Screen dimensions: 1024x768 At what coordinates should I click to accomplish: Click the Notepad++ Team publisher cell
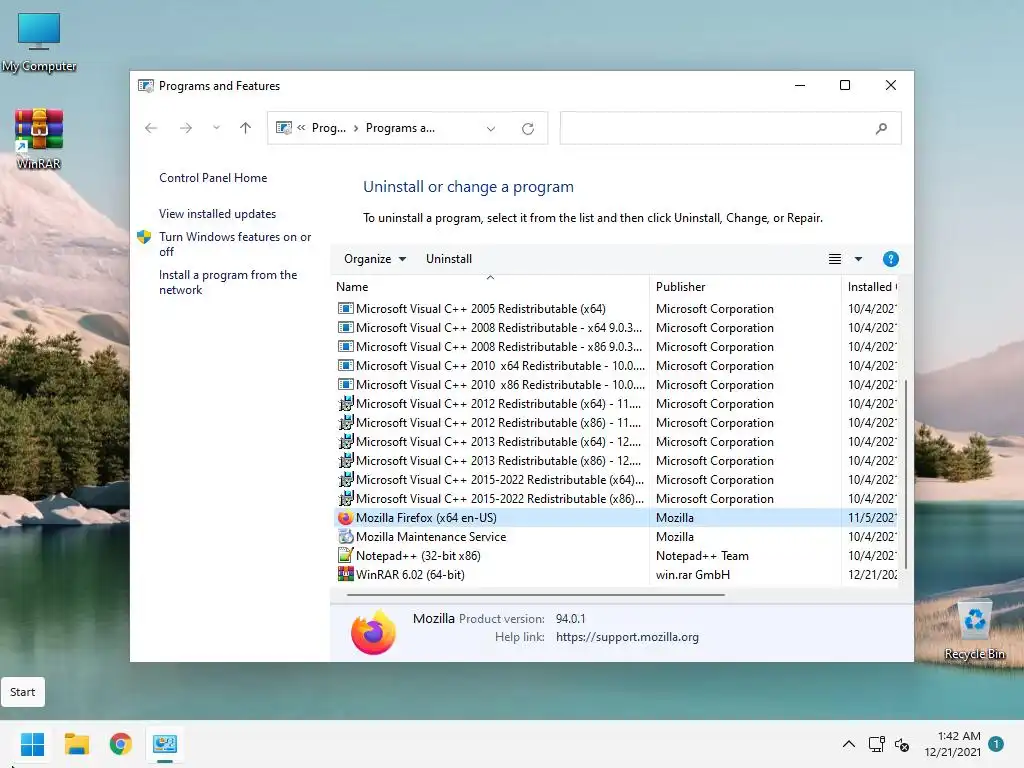702,556
